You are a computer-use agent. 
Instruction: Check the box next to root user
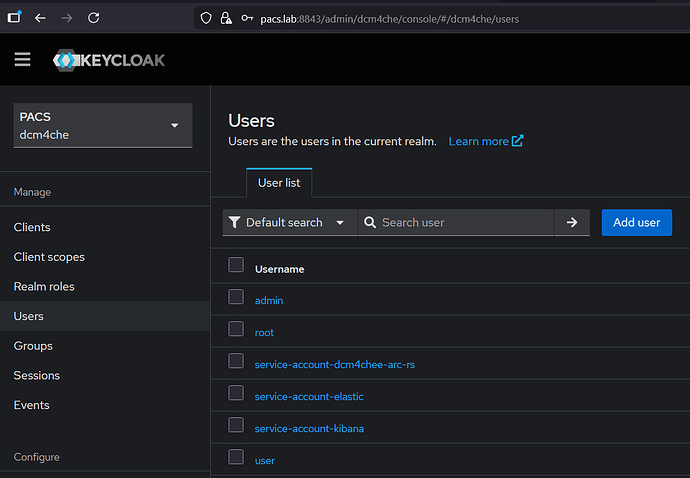pyautogui.click(x=236, y=329)
